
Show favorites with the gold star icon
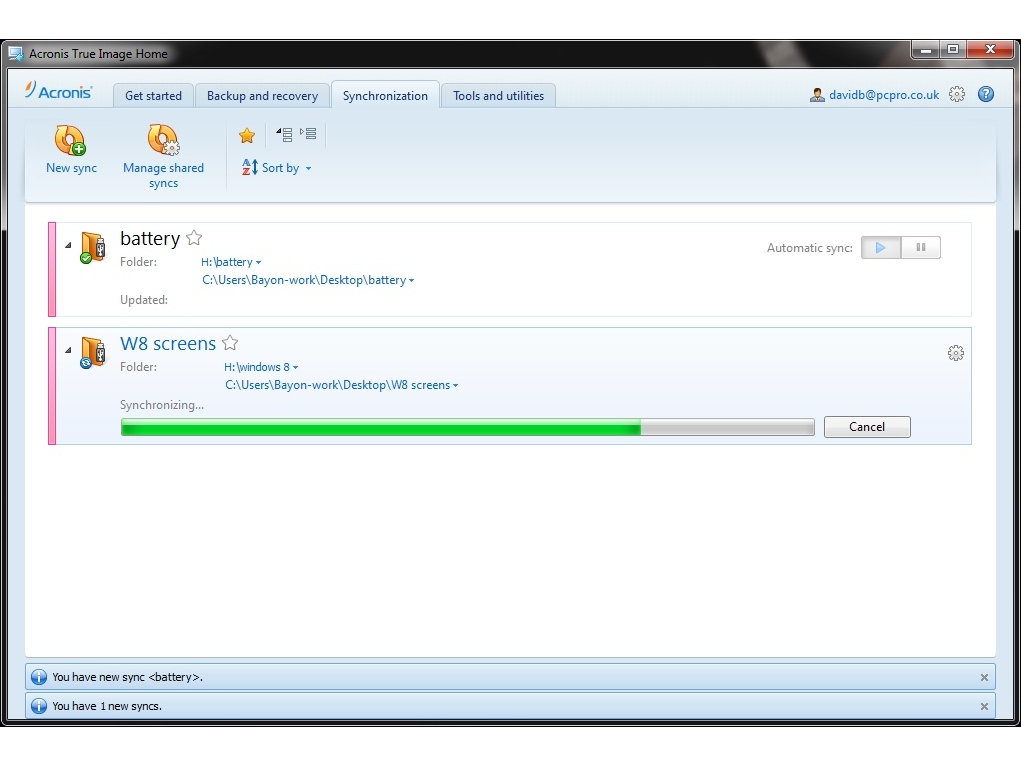tap(247, 135)
